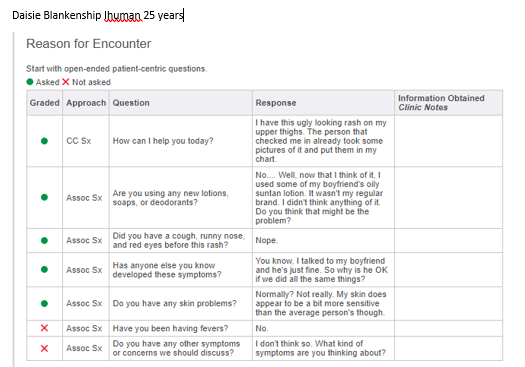Click the misspelled word Ihuman in title
The height and width of the screenshot is (367, 525).
pos(123,15)
